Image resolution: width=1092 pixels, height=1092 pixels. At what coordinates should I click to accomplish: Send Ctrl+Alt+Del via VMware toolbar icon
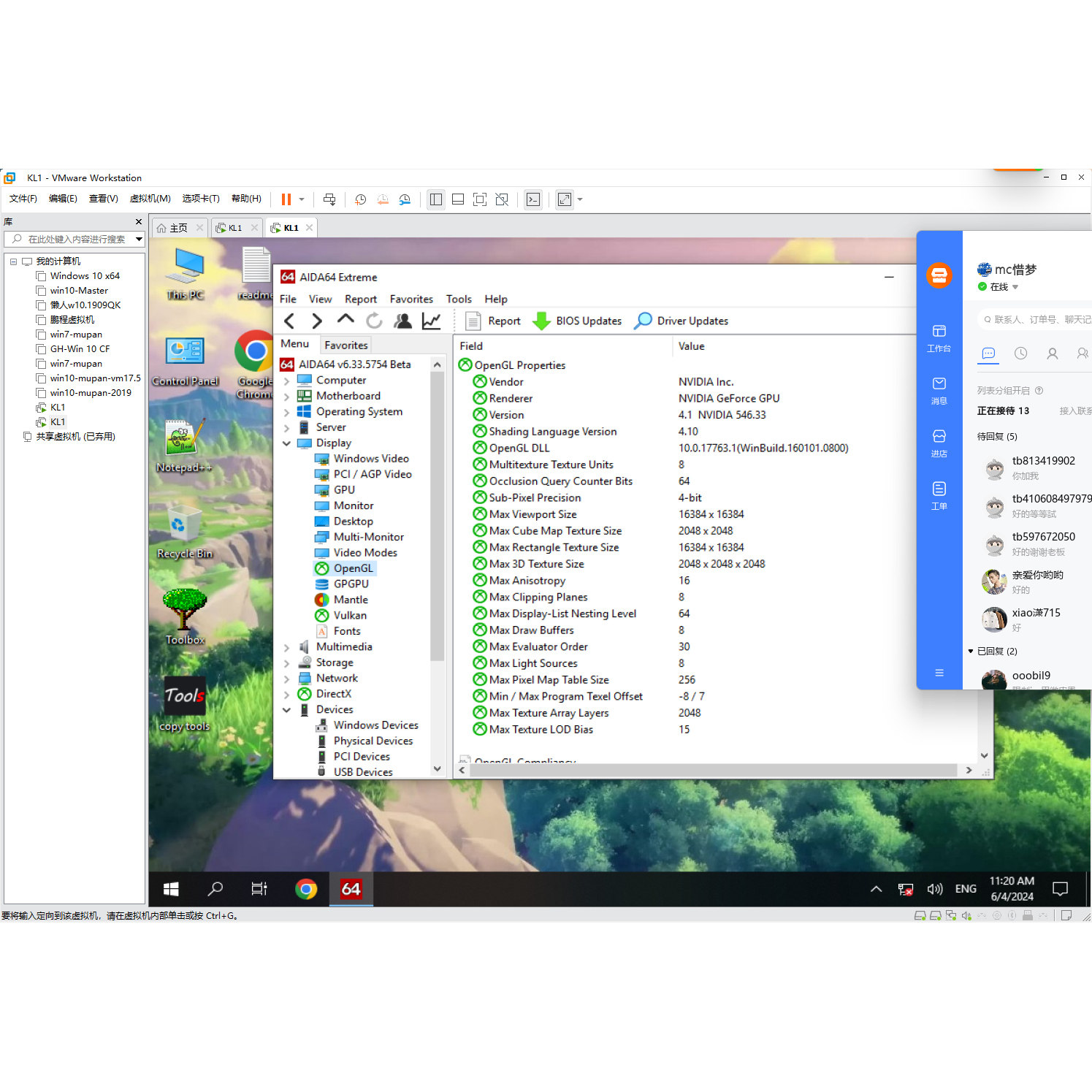coord(329,199)
